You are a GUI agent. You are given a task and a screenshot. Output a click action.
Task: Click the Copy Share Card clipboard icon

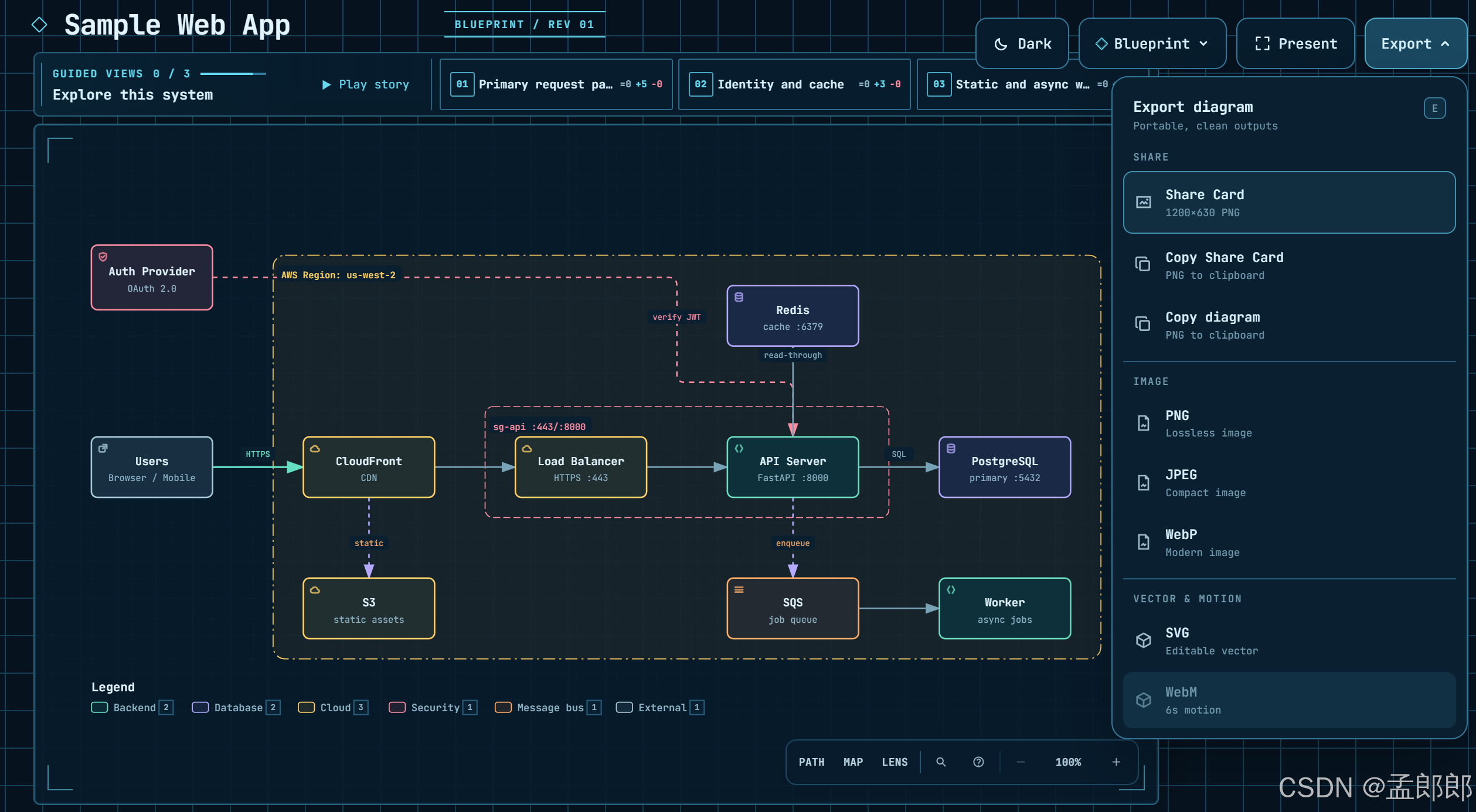coord(1143,265)
